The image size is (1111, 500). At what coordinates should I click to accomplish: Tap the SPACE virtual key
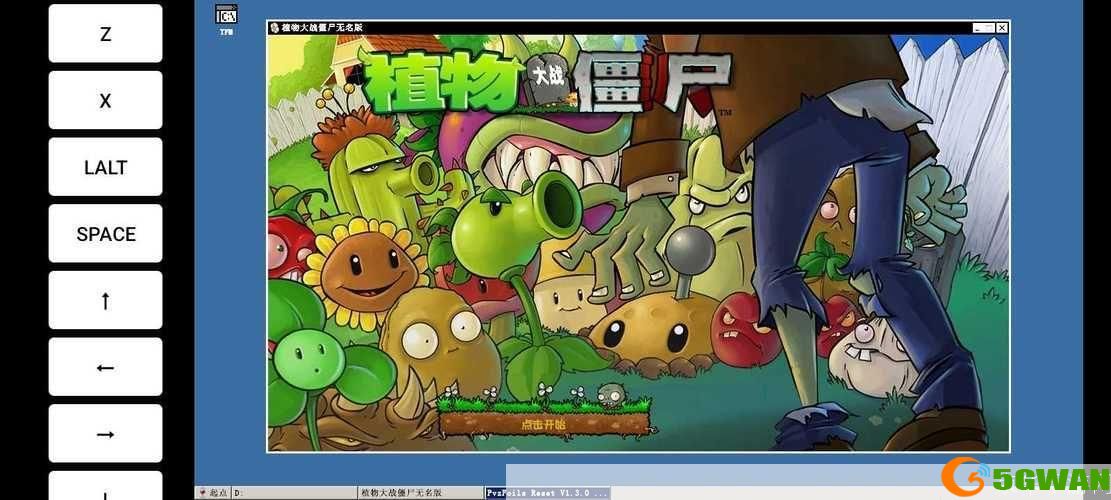tap(106, 233)
